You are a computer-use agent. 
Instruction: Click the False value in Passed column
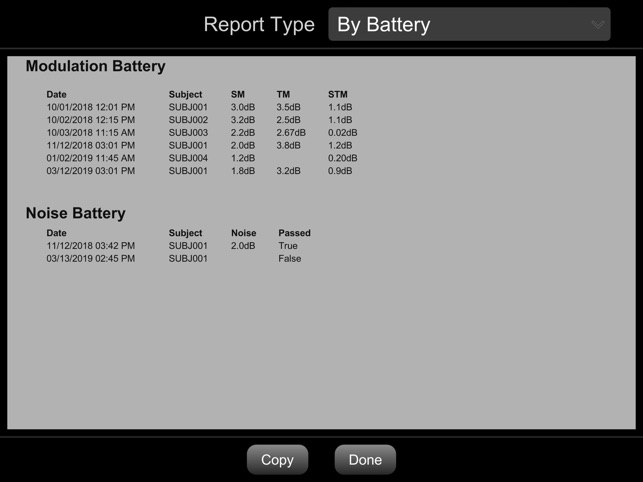289,259
